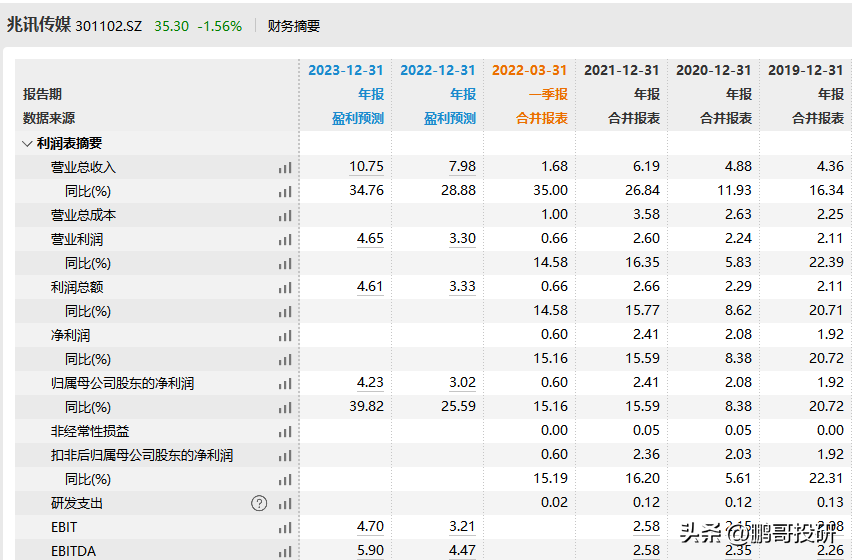Select the 财务摘要 tab
Viewport: 852px width, 560px height.
[293, 26]
